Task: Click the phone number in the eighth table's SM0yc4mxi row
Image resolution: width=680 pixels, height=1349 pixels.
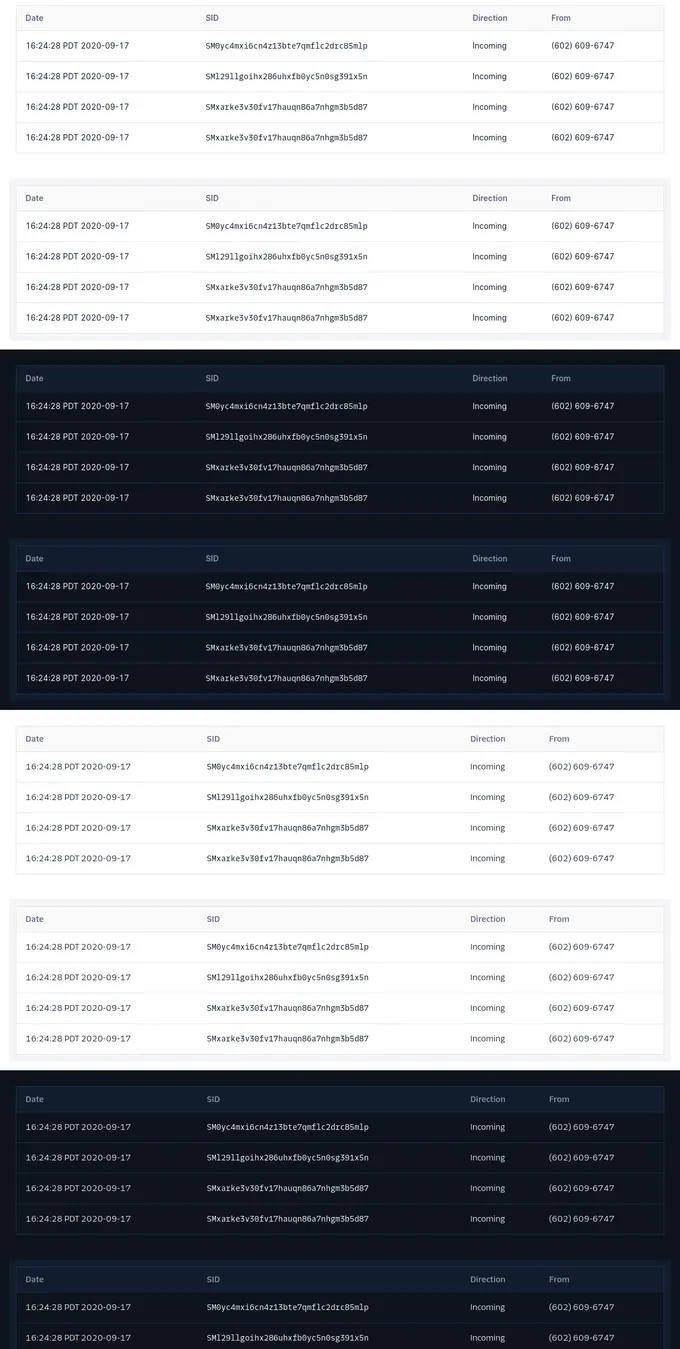Action: [x=582, y=1307]
